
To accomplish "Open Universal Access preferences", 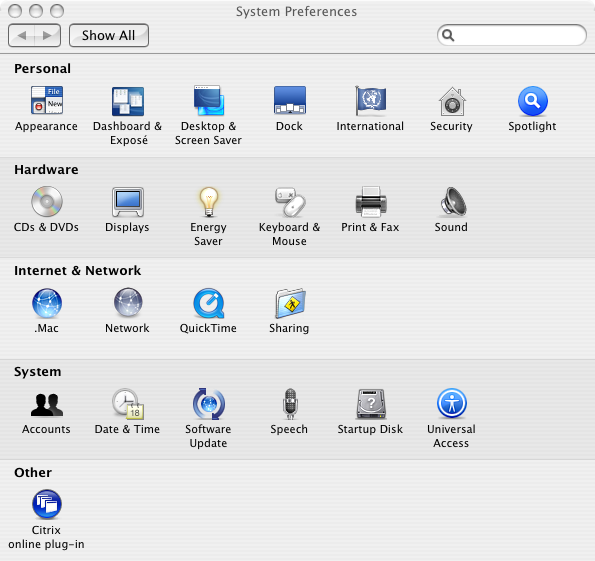I will click(x=452, y=403).
